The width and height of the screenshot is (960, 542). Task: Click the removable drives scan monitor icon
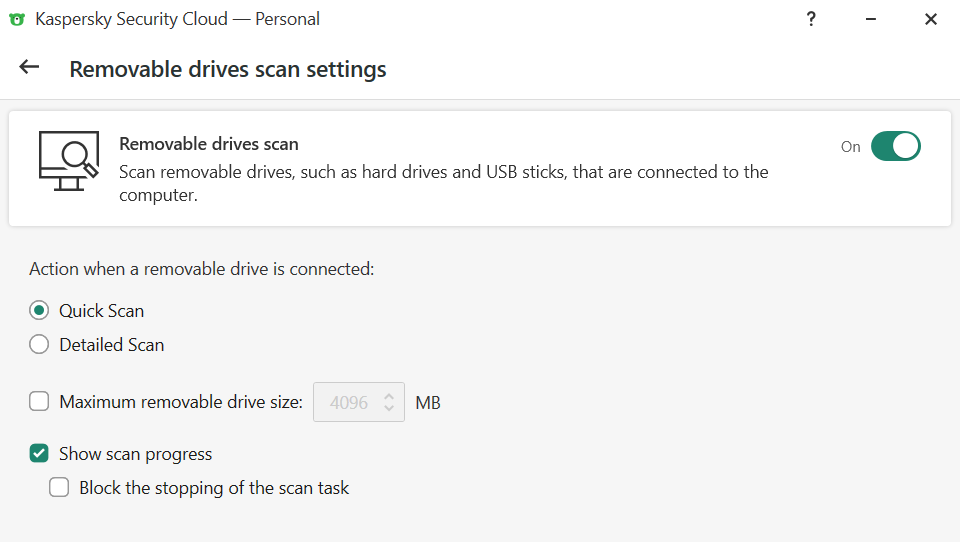(68, 161)
